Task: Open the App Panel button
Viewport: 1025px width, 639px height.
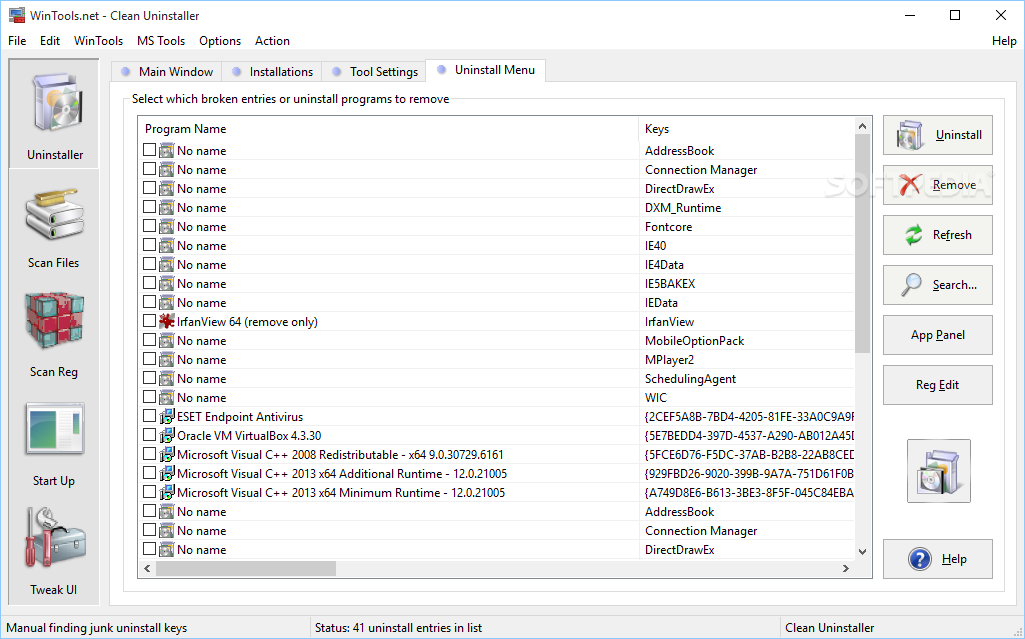Action: pyautogui.click(x=937, y=335)
